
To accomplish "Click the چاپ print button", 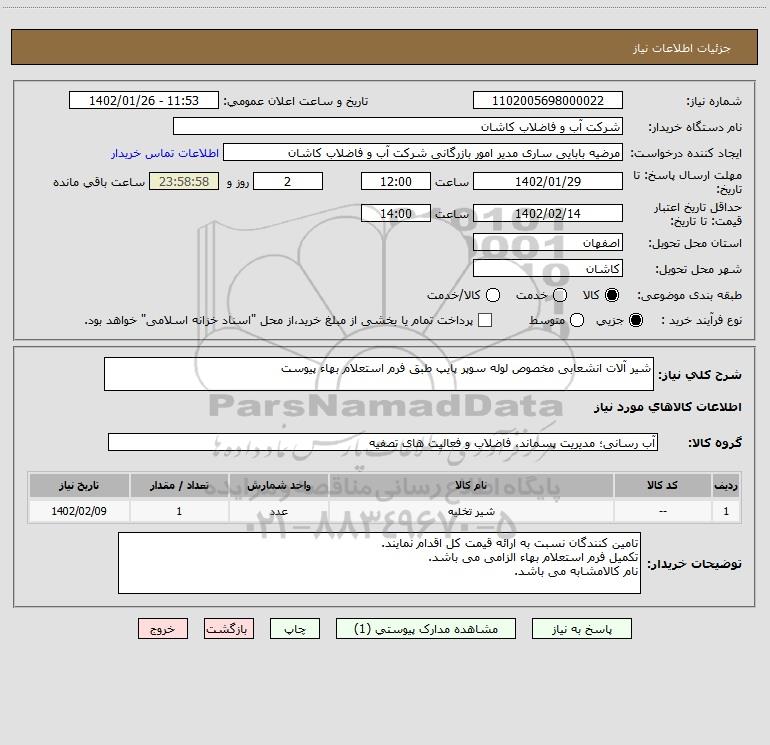I will click(x=295, y=629).
